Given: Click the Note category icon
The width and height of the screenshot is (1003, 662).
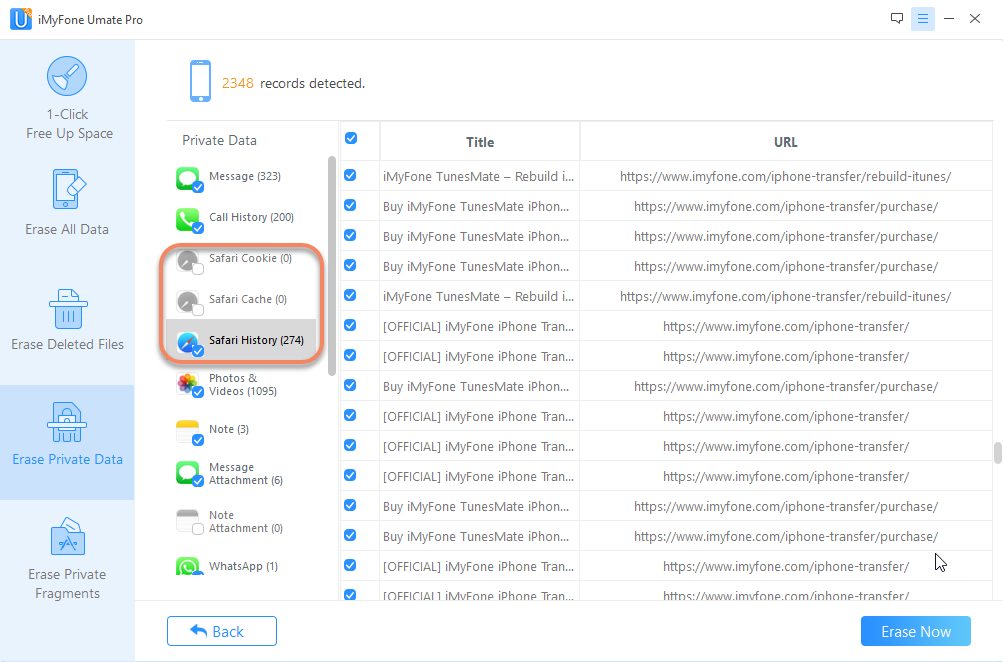Looking at the screenshot, I should pyautogui.click(x=189, y=432).
